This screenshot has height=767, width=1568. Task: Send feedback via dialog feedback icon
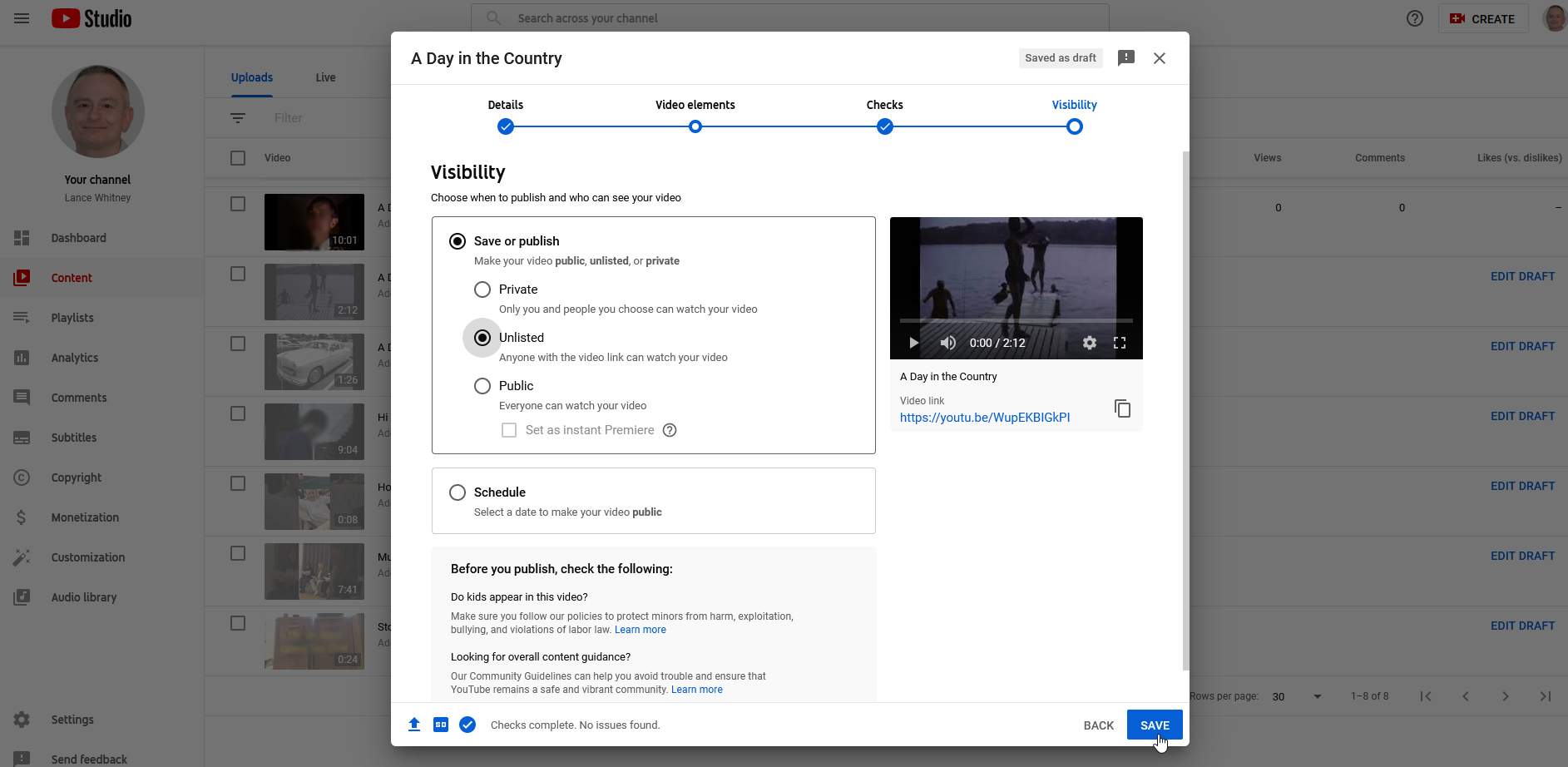[x=1126, y=58]
